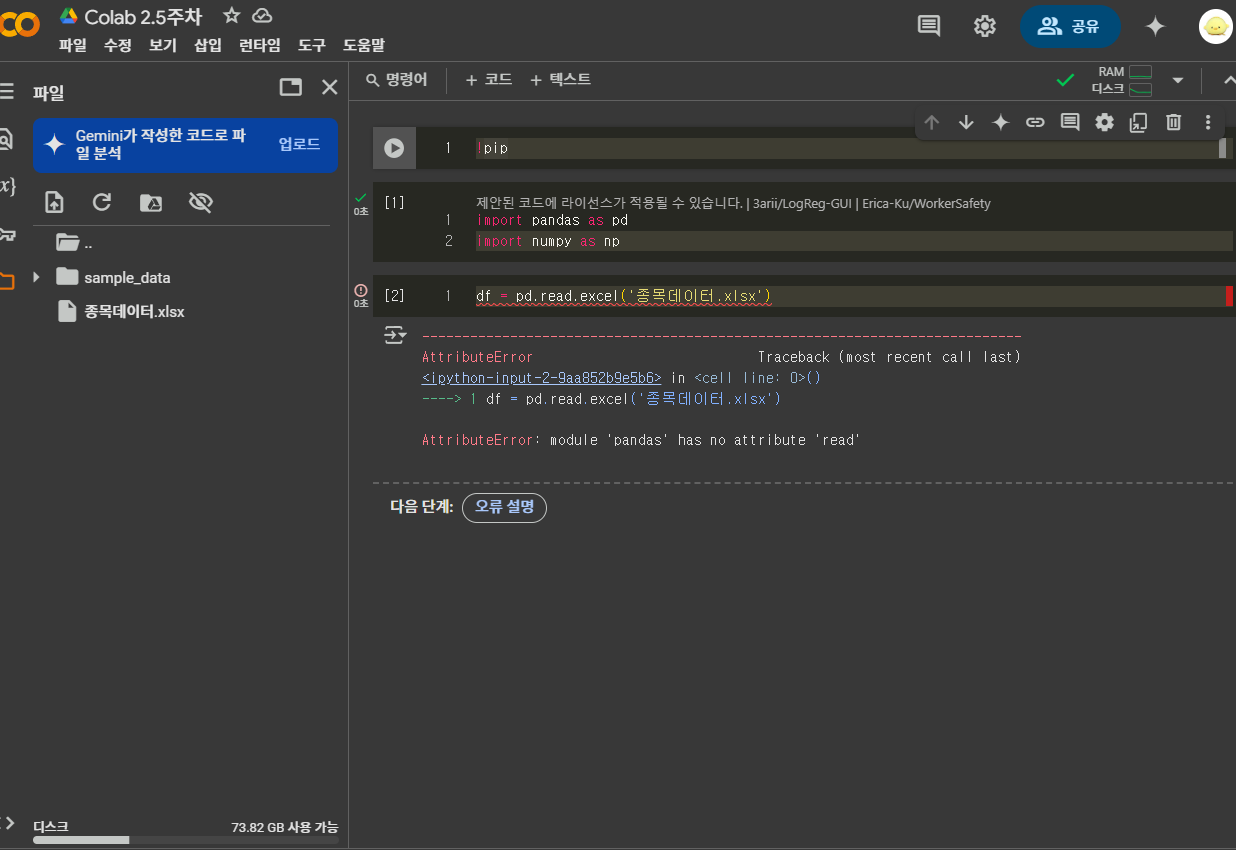This screenshot has width=1236, height=850.
Task: Open the cell editor settings gear
Action: tap(1104, 122)
